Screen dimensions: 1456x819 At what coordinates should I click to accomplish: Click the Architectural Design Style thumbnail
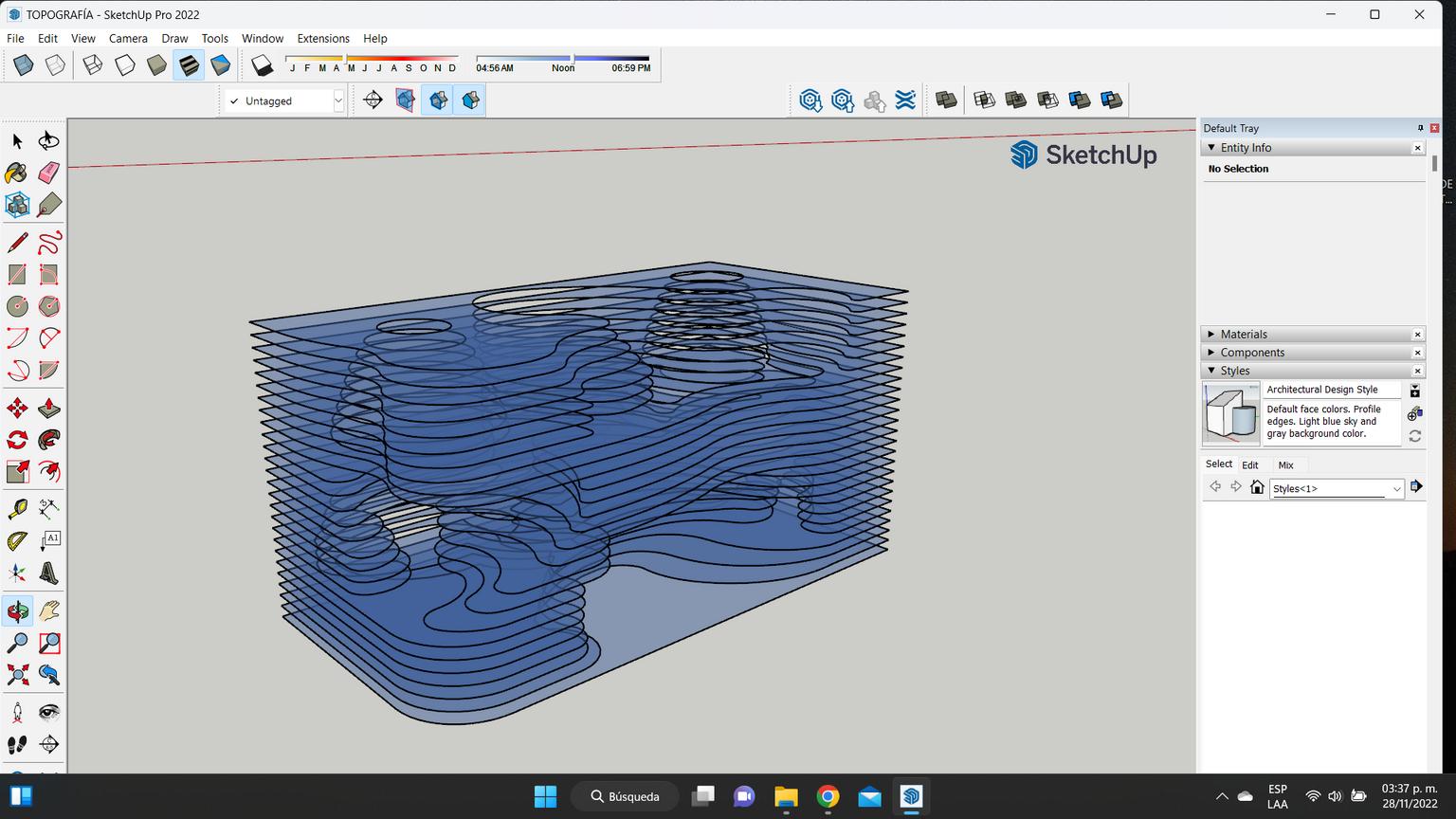(1230, 413)
